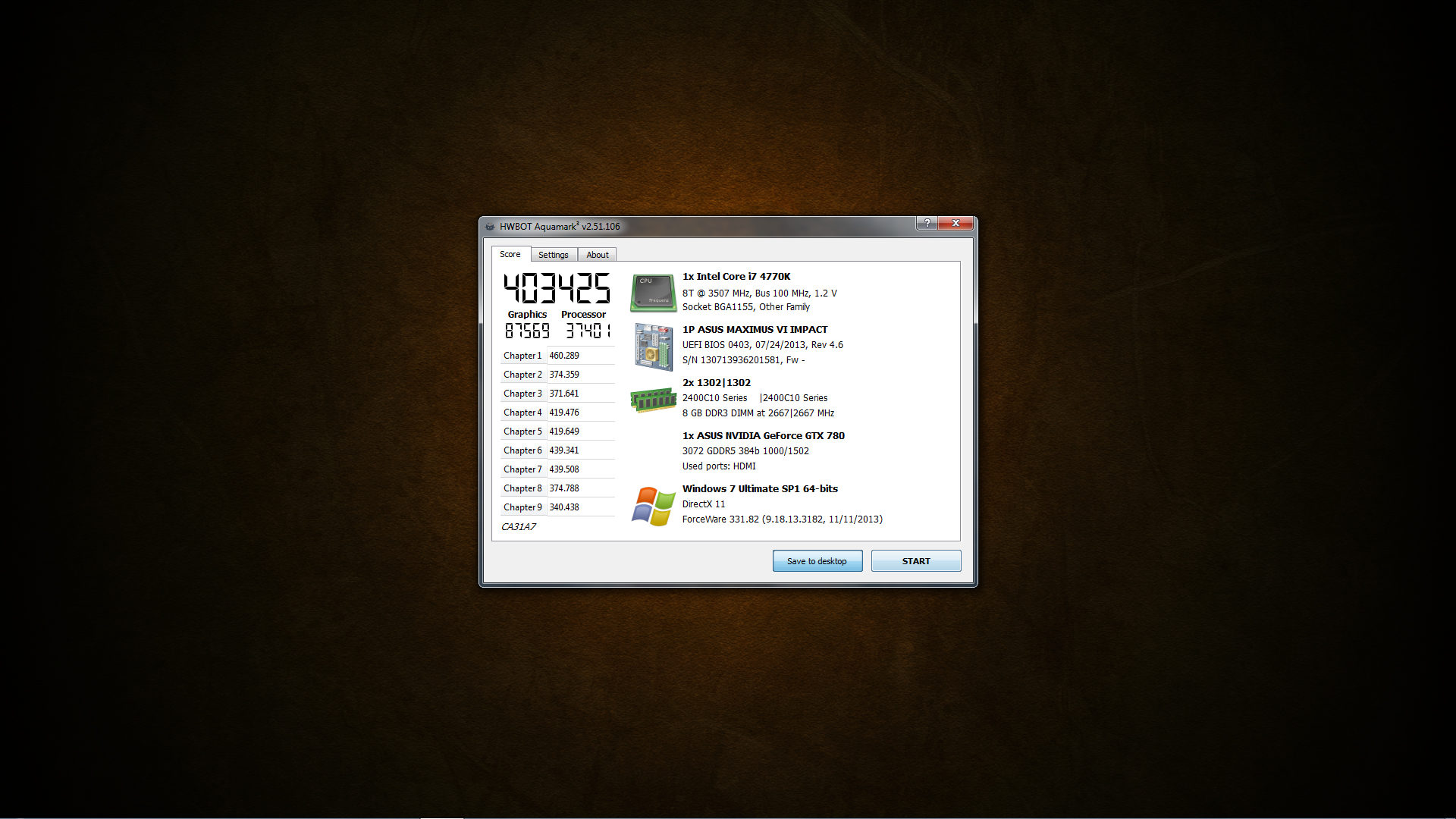Click the help question mark button
The height and width of the screenshot is (819, 1456).
pos(927,223)
